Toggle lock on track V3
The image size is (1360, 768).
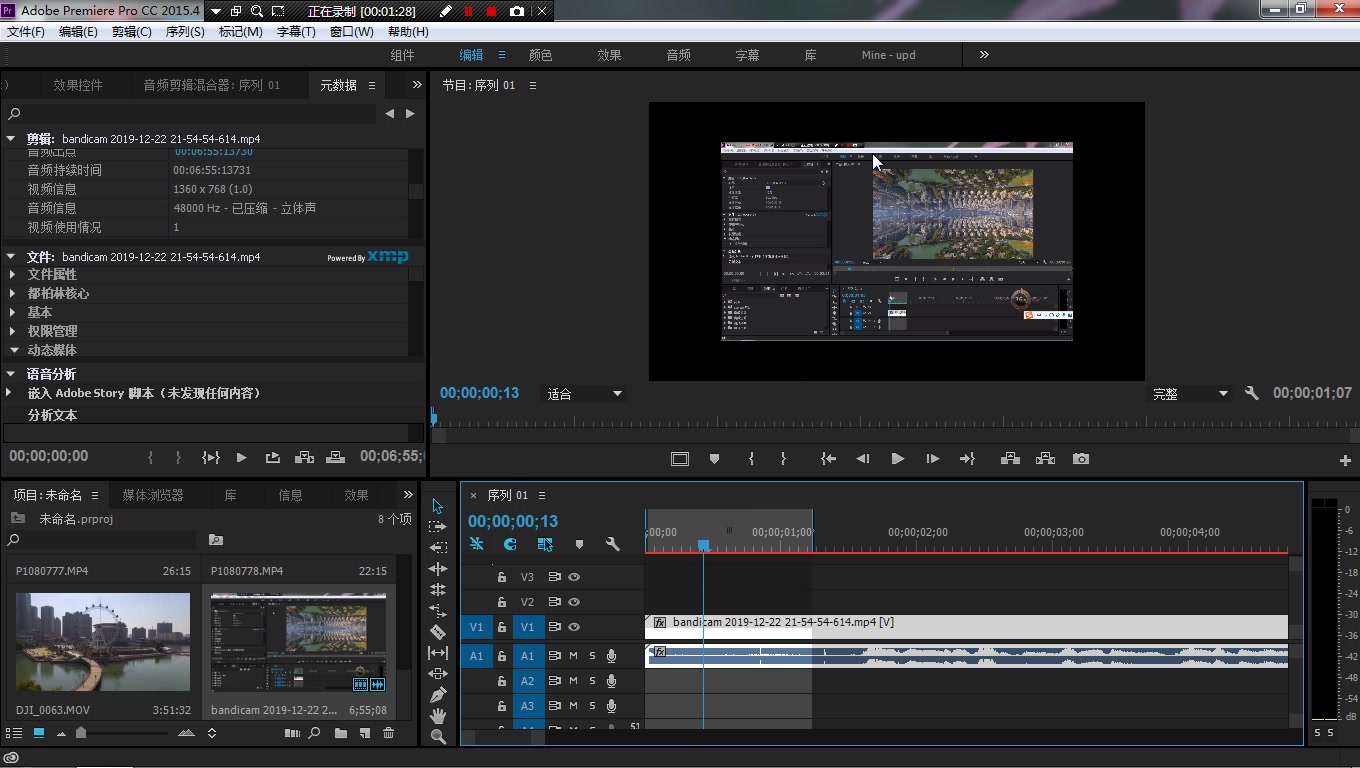coord(502,577)
